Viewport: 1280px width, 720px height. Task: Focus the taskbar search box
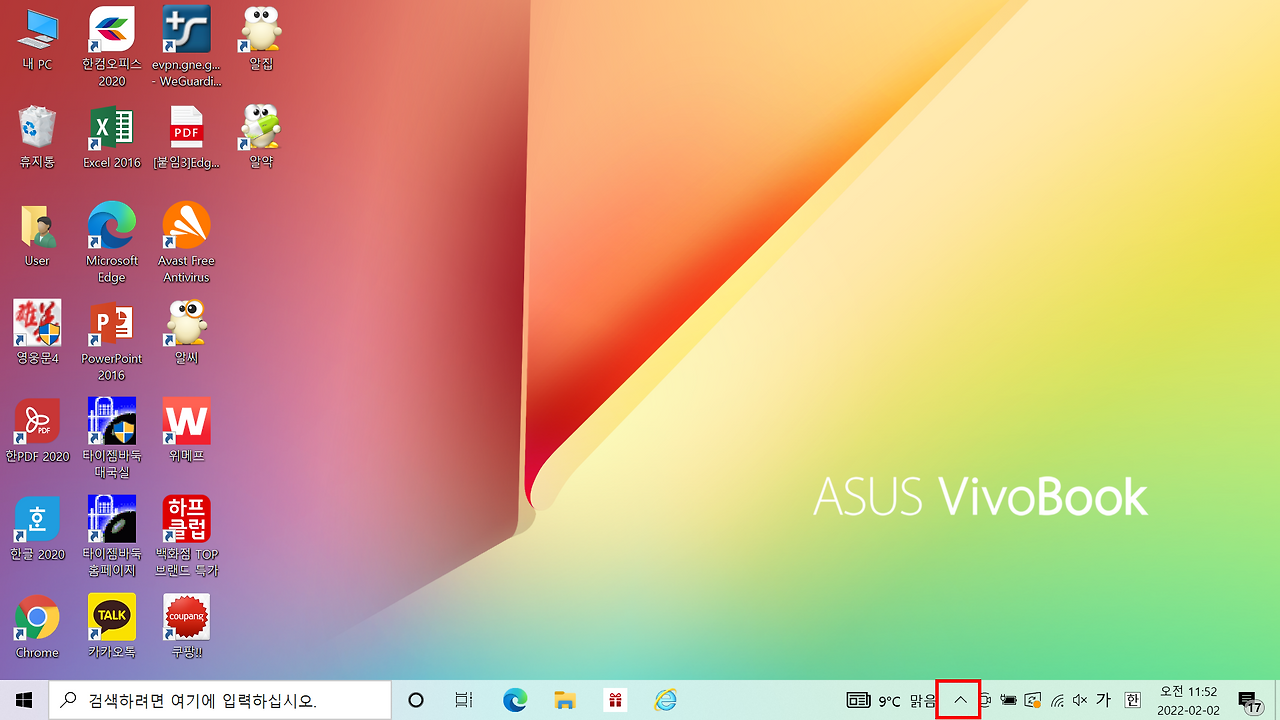pos(220,700)
